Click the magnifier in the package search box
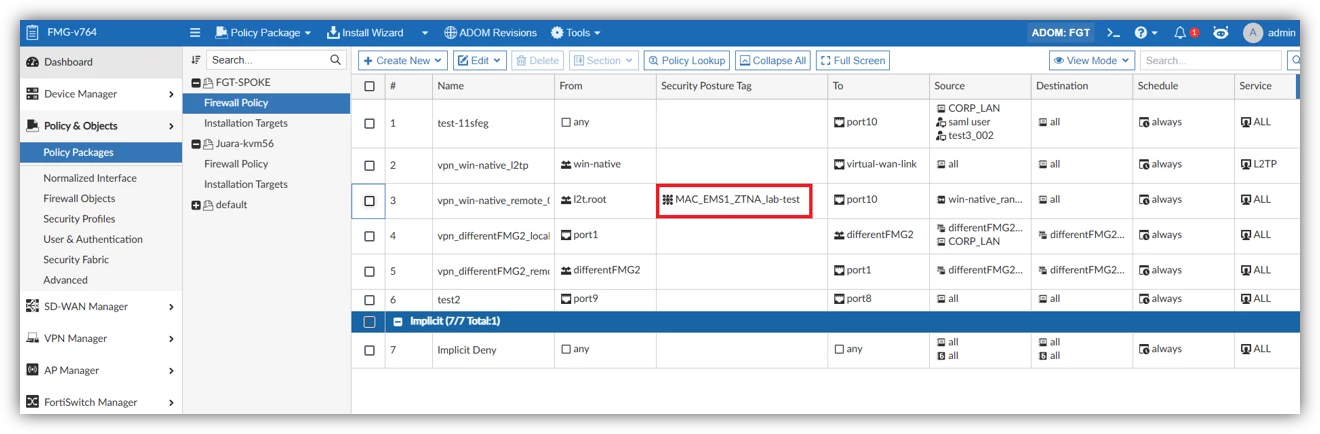The height and width of the screenshot is (434, 1320). tap(336, 60)
